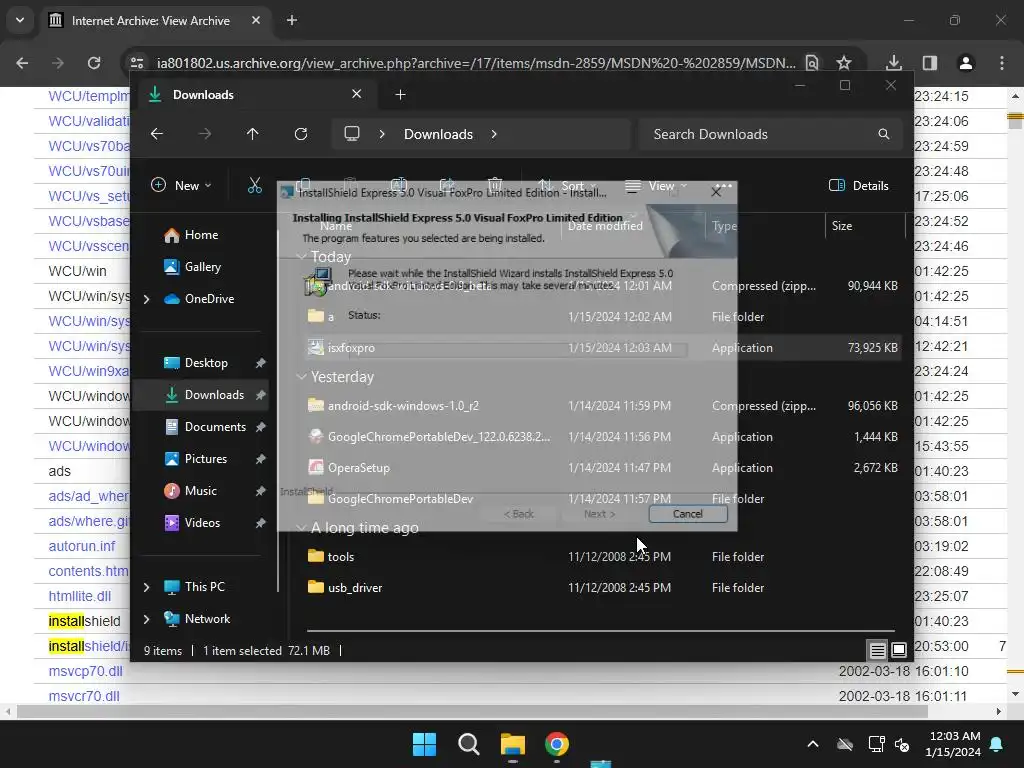Image resolution: width=1024 pixels, height=768 pixels.
Task: Collapse the Yesterday file group
Action: pos(301,377)
